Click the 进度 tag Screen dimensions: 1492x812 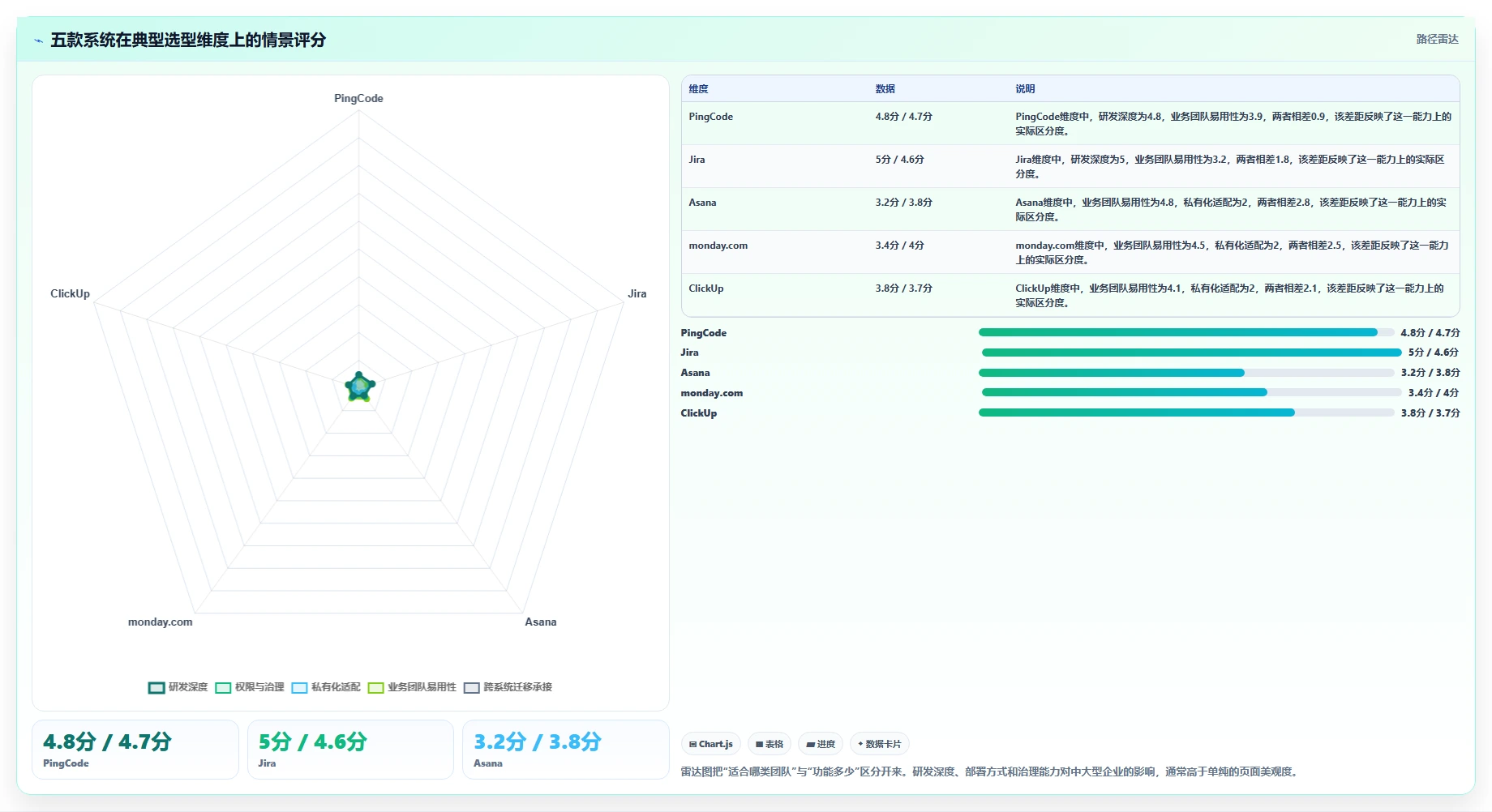(821, 744)
